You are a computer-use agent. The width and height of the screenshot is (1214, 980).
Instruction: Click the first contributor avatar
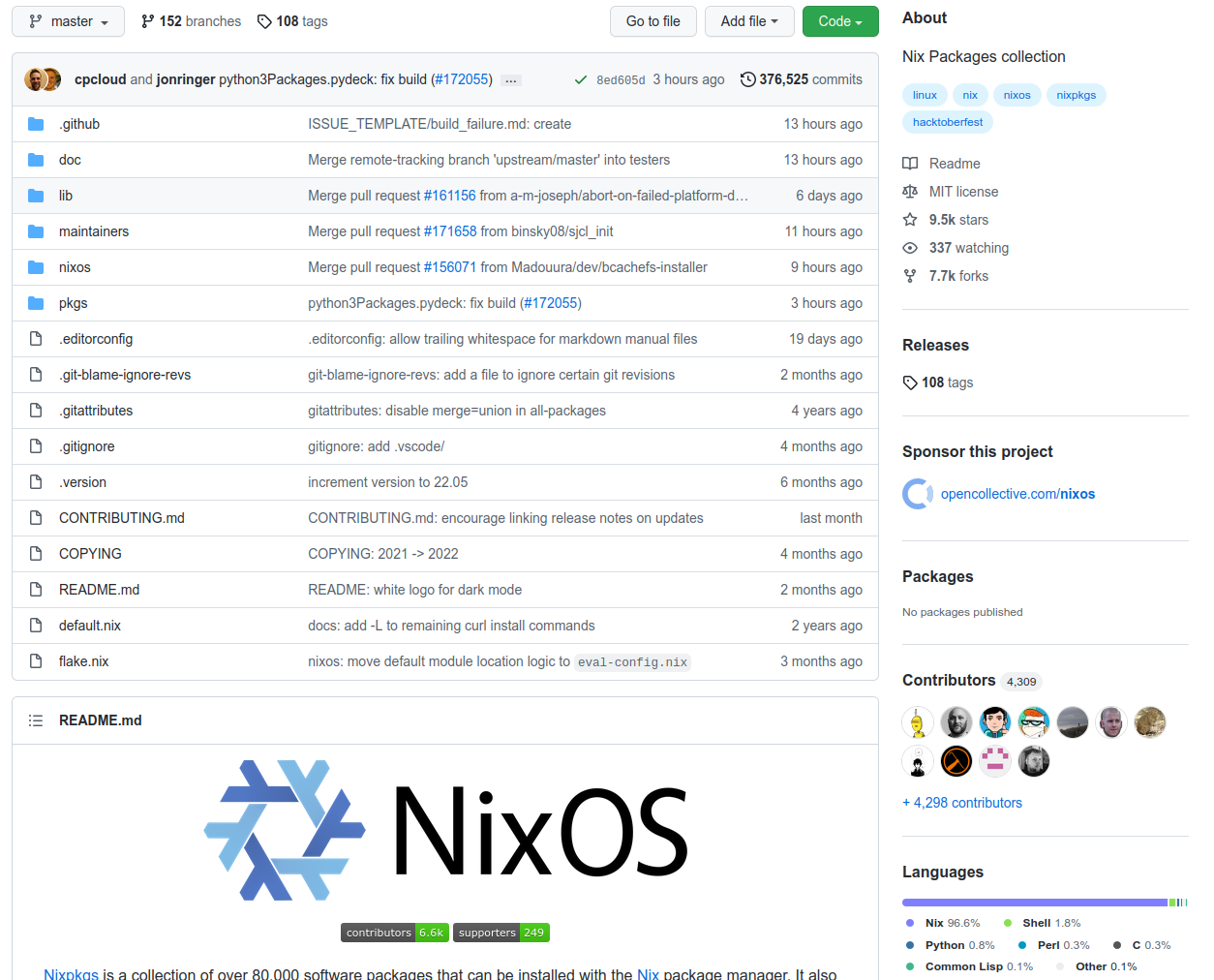918,722
